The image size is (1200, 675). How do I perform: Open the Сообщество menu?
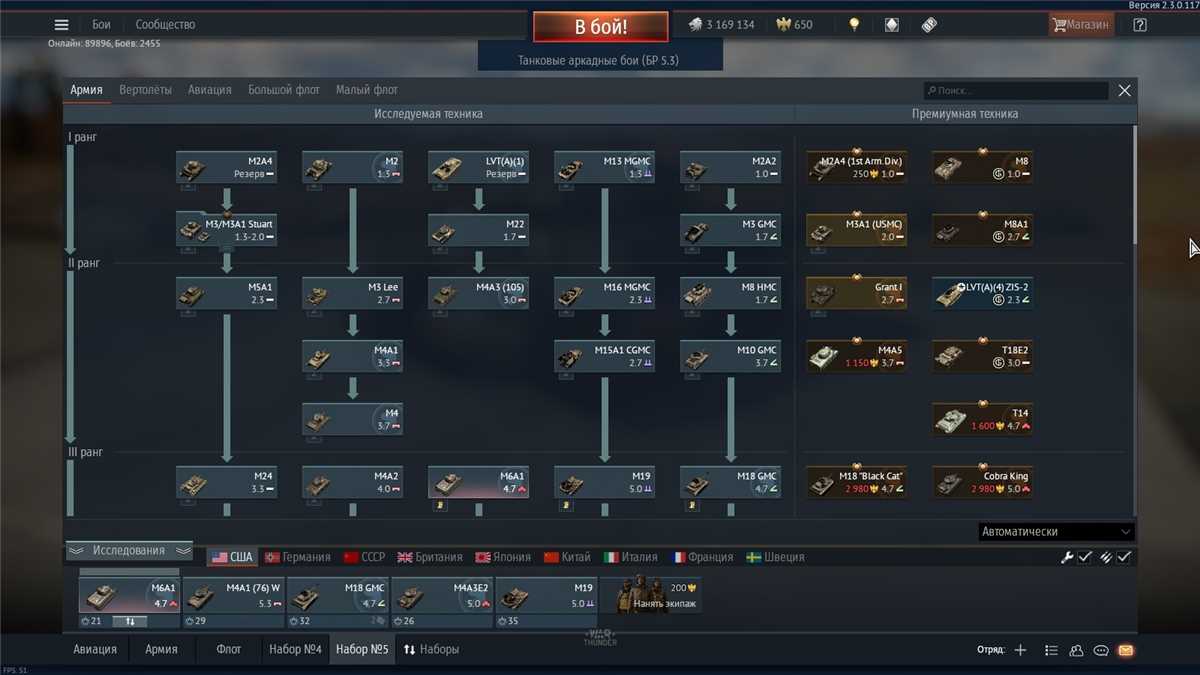165,25
